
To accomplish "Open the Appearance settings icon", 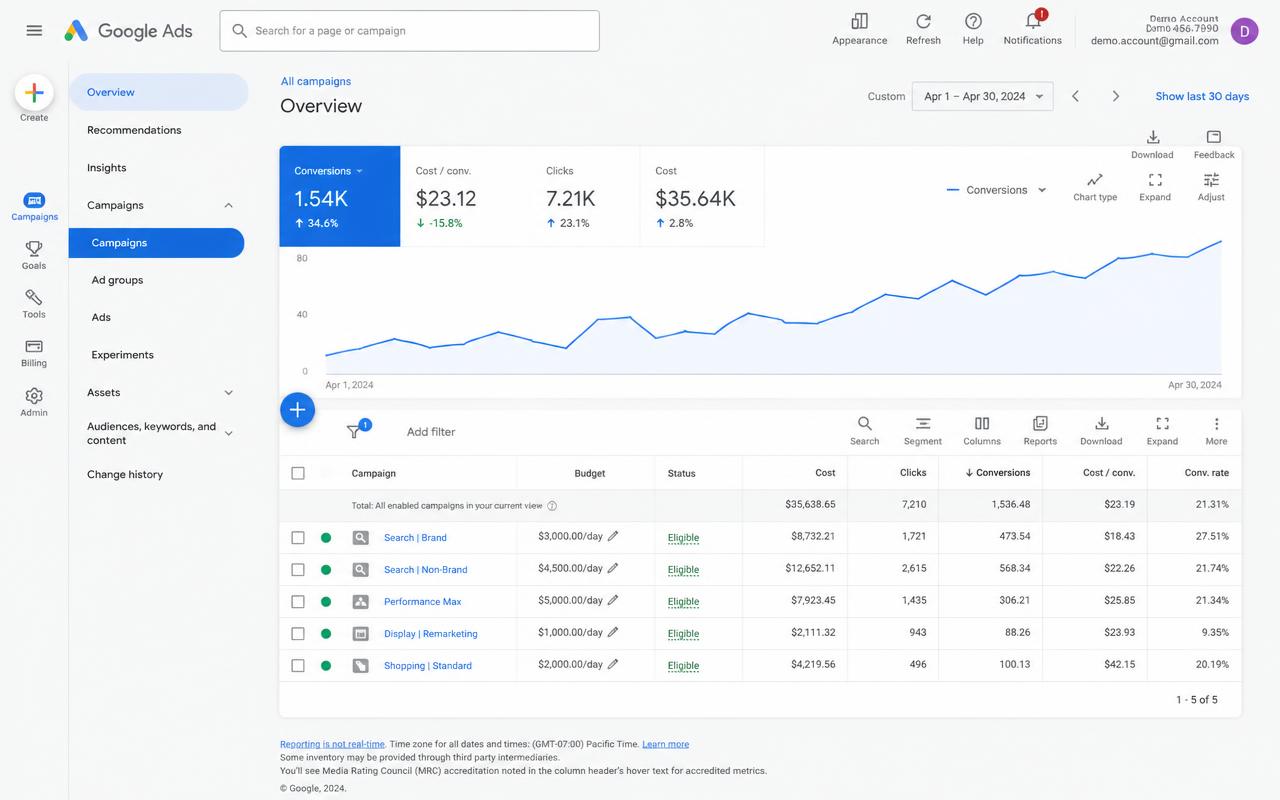I will pos(859,21).
